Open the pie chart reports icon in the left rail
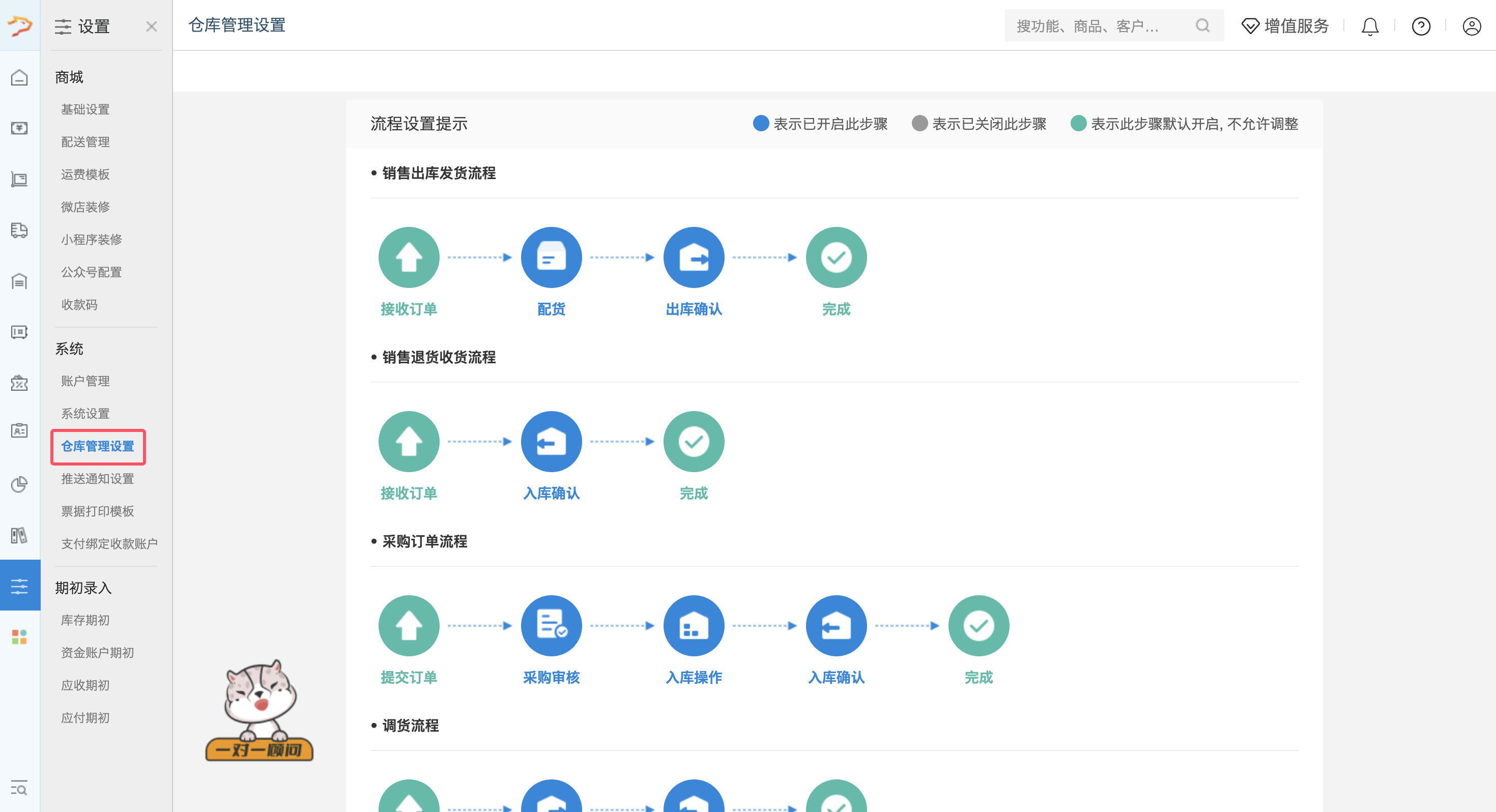Screen dimensions: 1496x812 [x=20, y=484]
